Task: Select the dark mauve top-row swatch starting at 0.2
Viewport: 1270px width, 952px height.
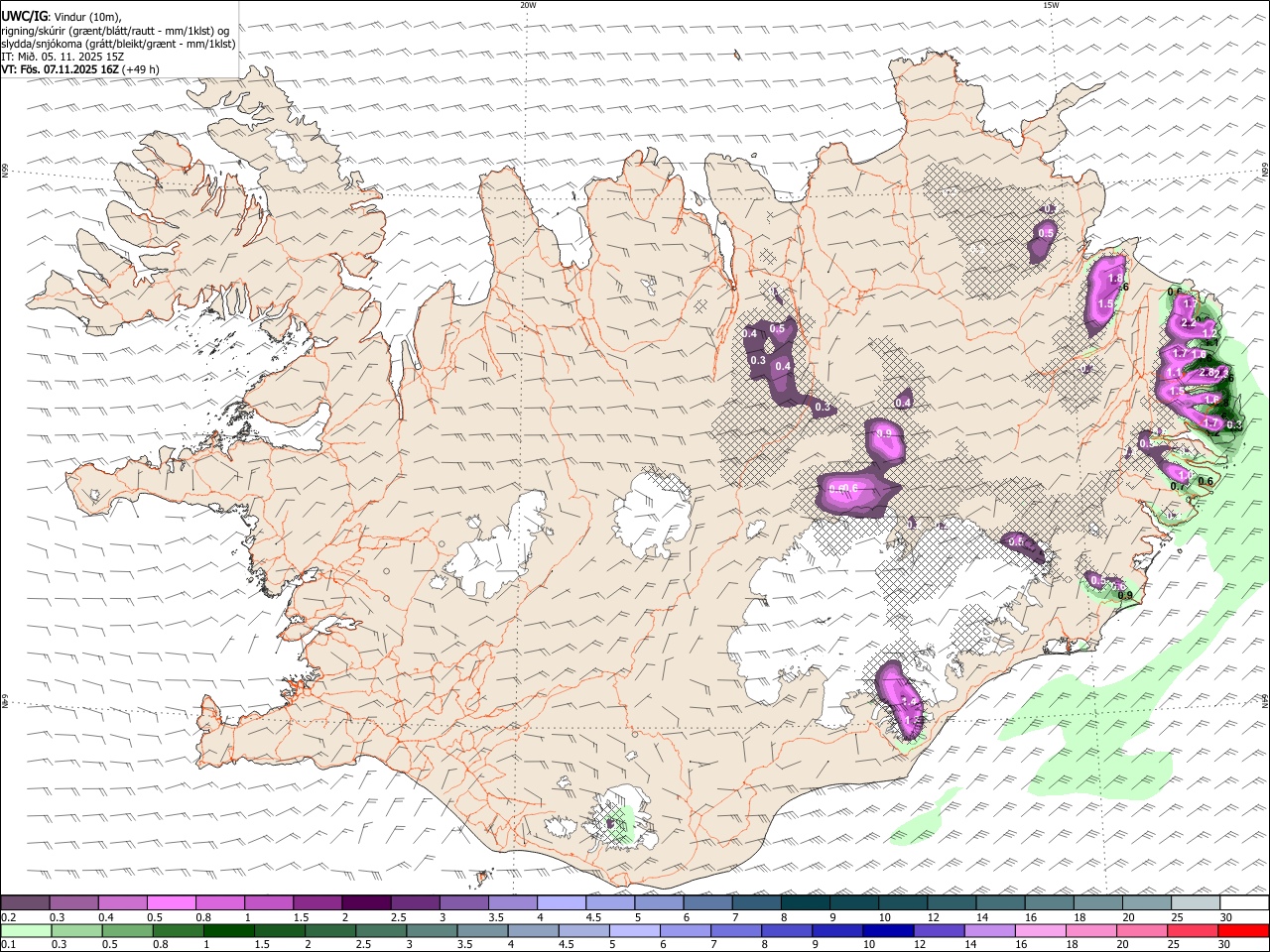Action: pos(25,903)
